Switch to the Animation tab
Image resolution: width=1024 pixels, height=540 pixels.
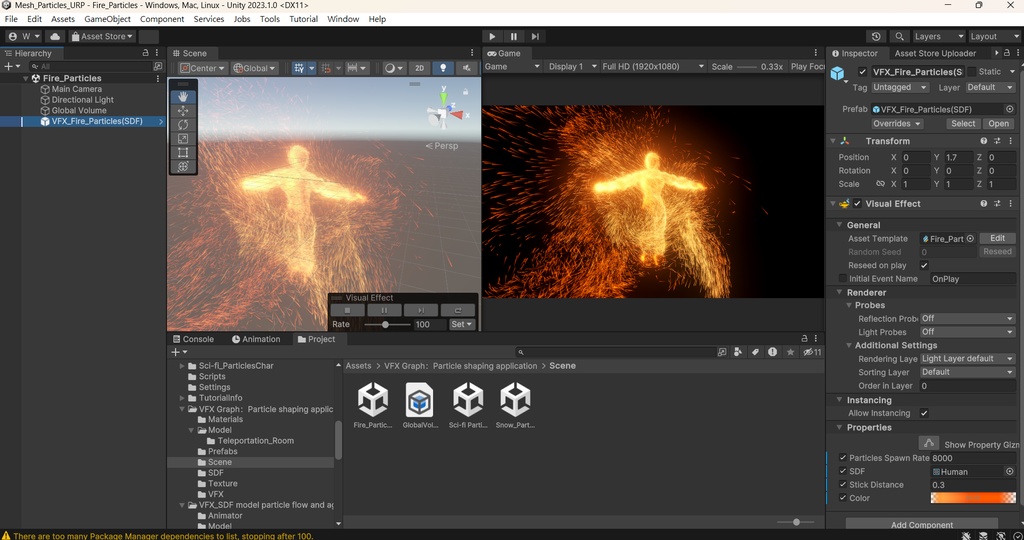pos(256,339)
